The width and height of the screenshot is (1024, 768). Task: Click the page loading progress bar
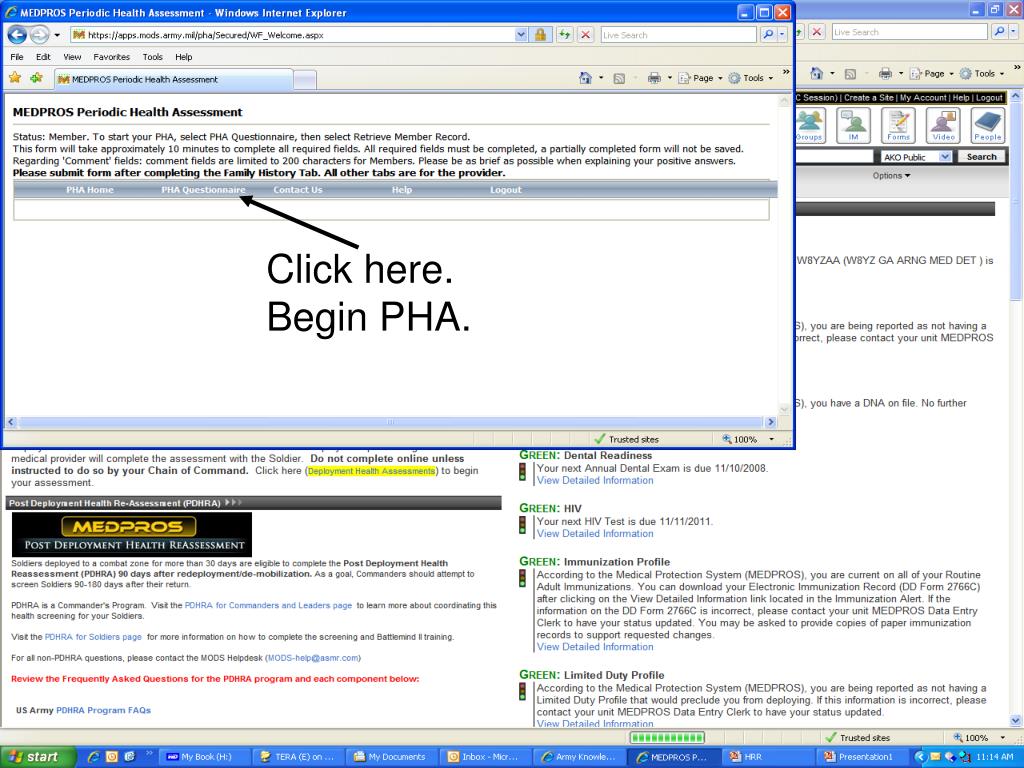point(667,738)
